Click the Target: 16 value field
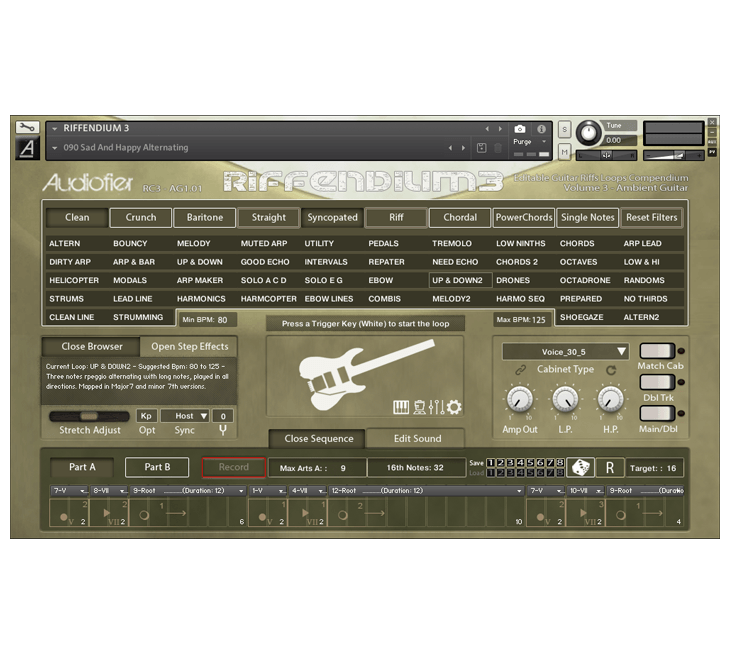 point(653,468)
